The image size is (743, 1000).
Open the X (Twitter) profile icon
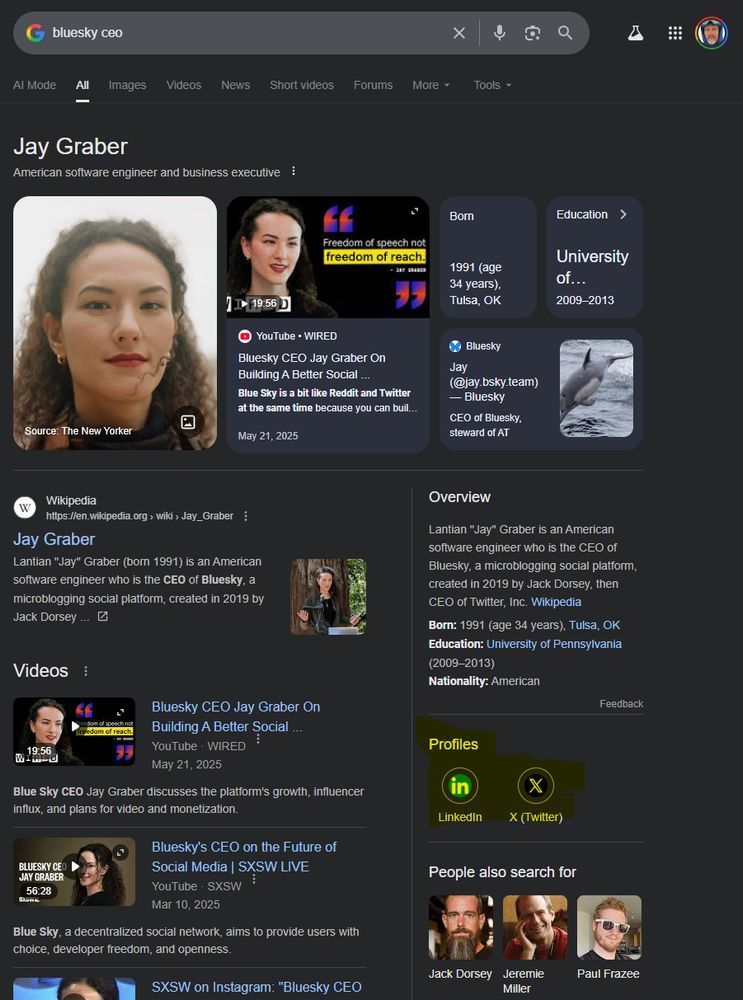coord(536,786)
